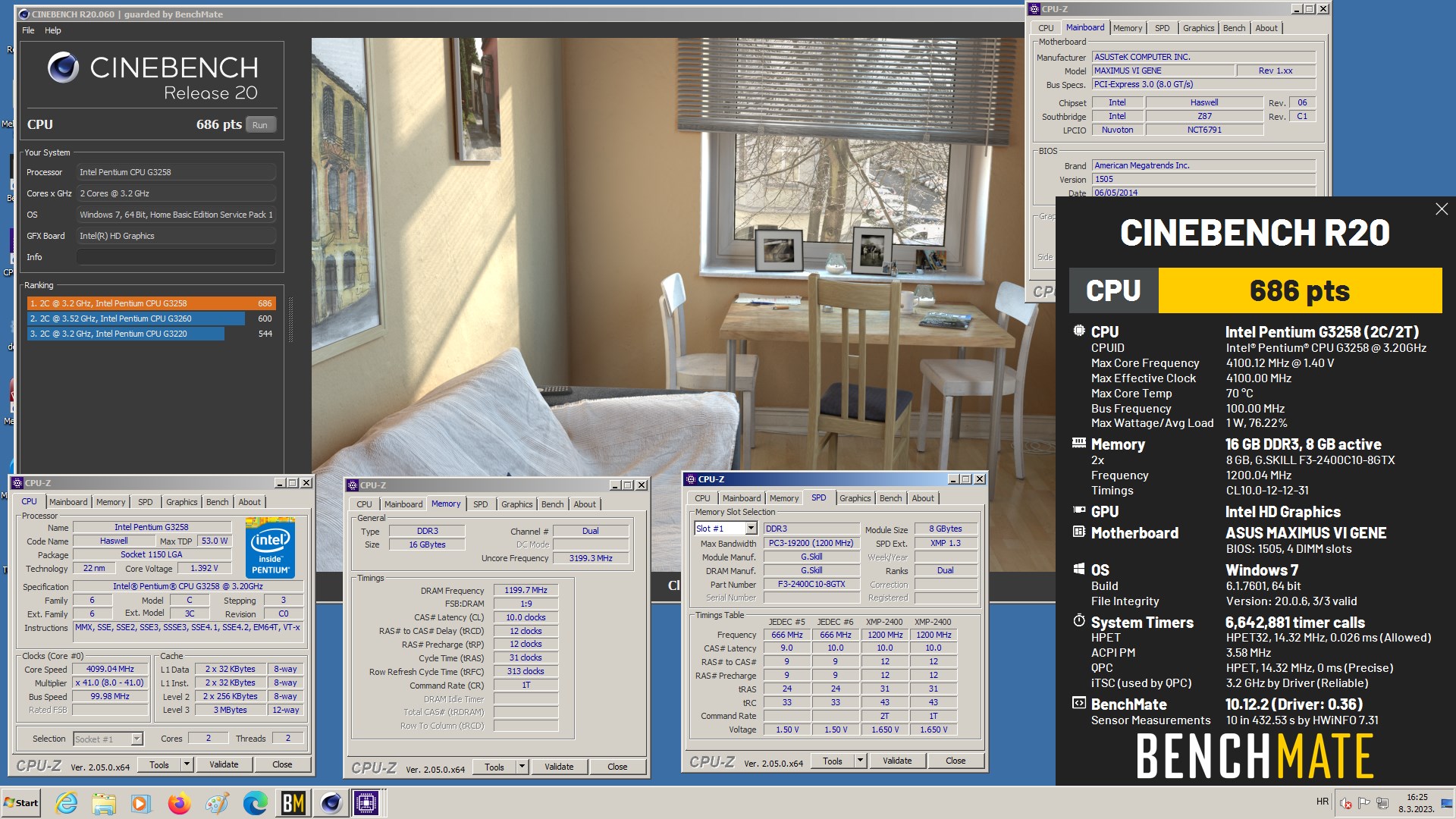Viewport: 1456px width, 819px height.
Task: Open SPD tab in top Mainboard CPU-Z window
Action: (x=1162, y=28)
